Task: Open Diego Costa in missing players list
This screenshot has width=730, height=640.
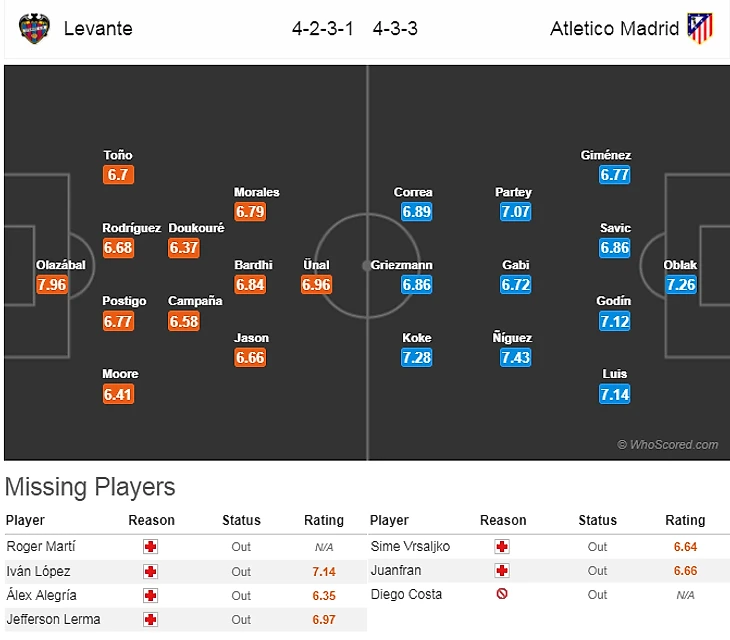Action: tap(405, 594)
